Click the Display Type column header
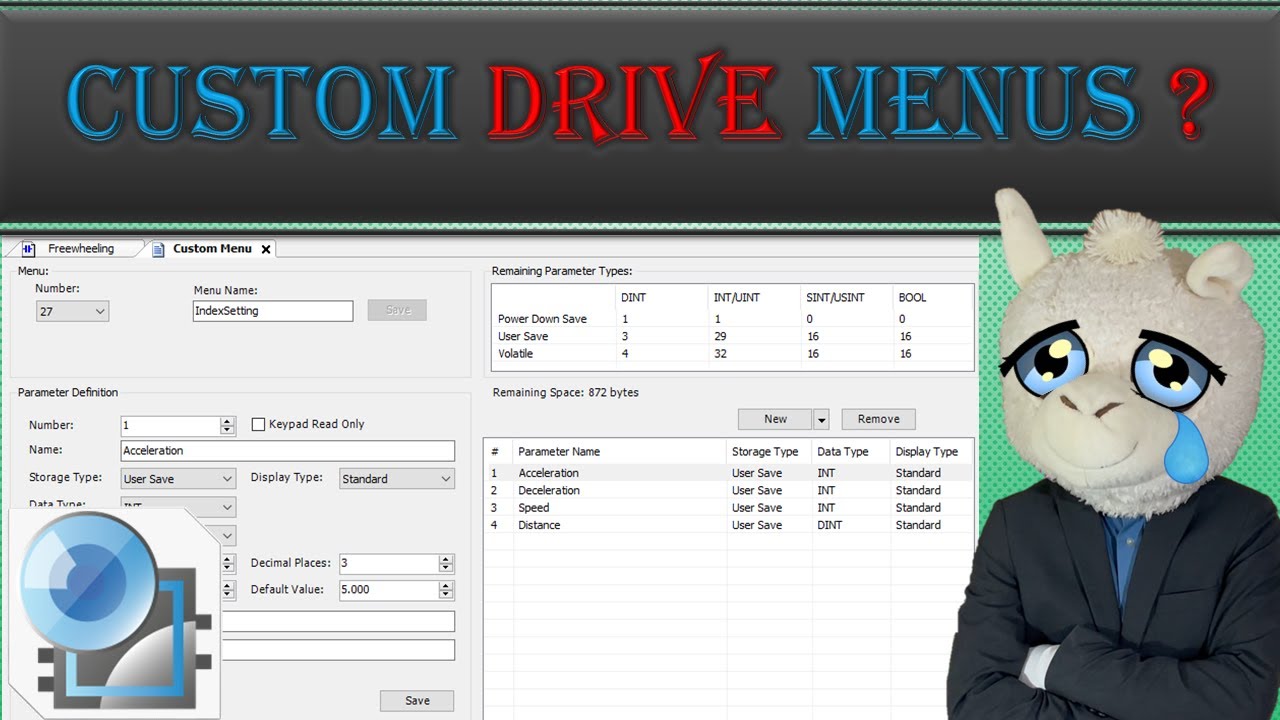 926,452
